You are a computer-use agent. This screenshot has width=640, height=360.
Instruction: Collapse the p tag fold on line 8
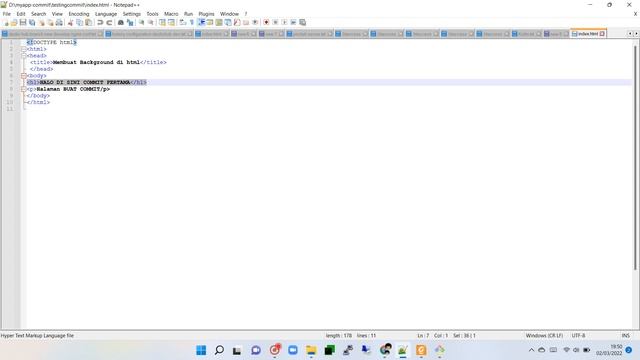point(24,89)
